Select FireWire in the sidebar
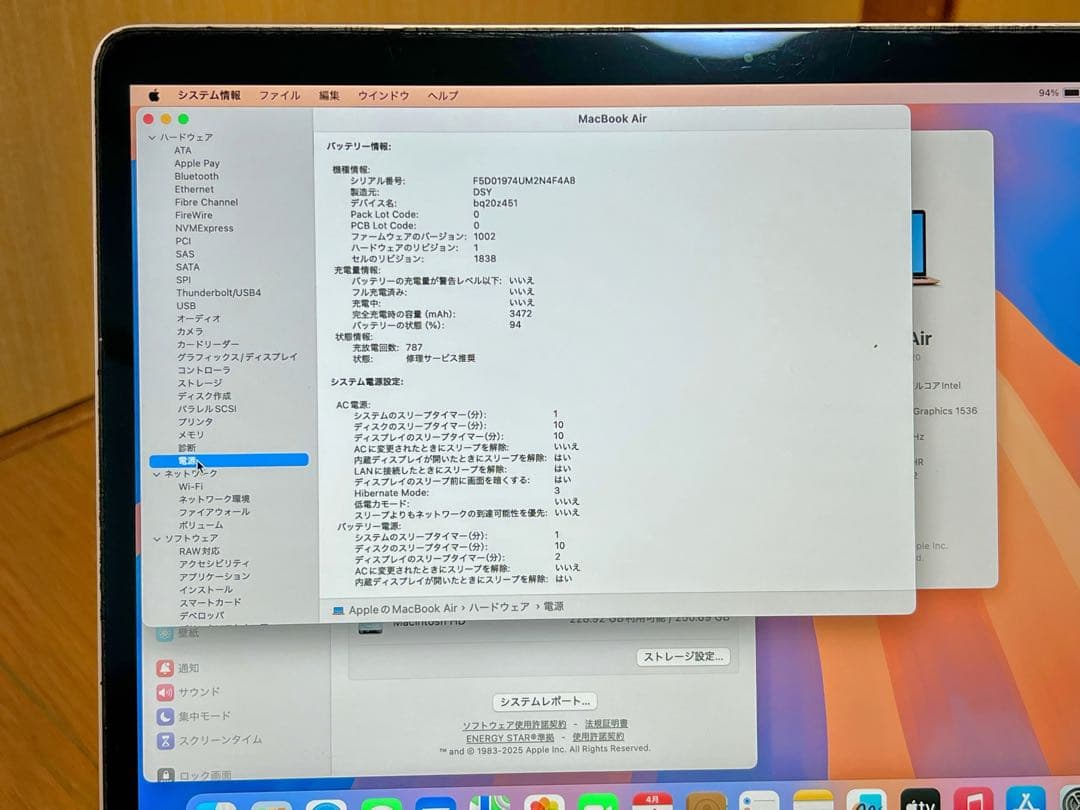1080x810 pixels. tap(194, 215)
